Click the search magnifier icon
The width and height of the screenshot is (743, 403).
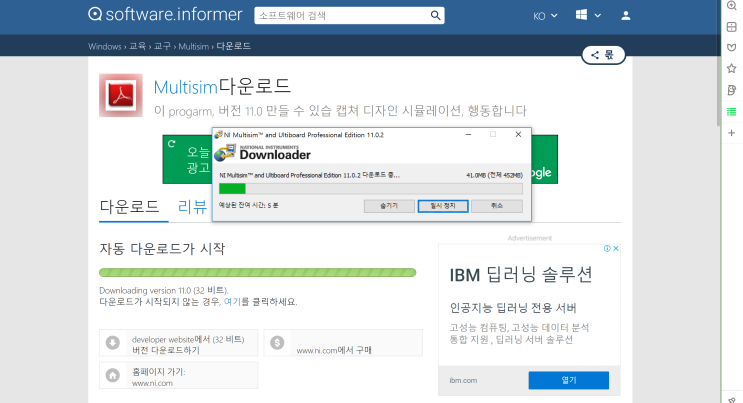click(435, 15)
